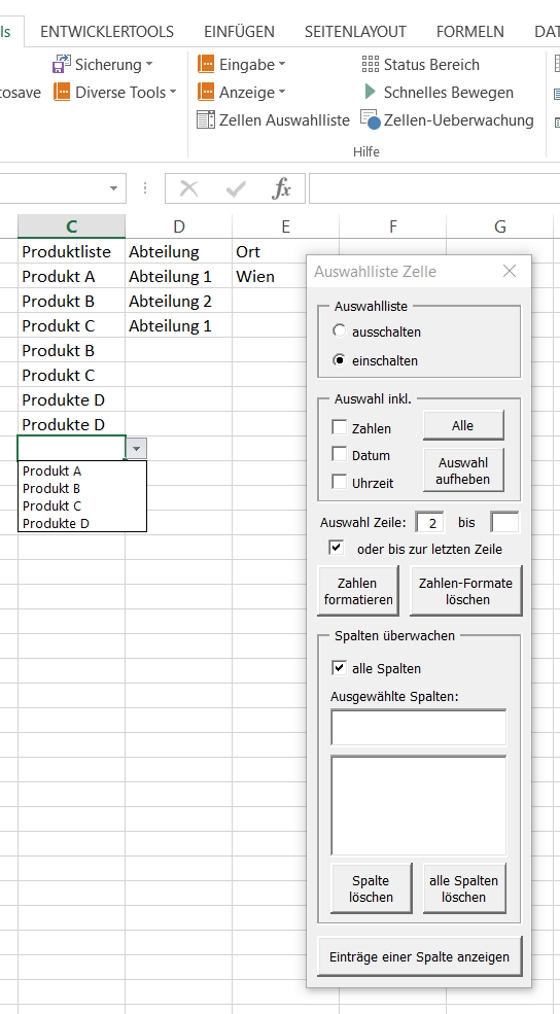Enable the Uhrzeit checkbox

[x=339, y=481]
